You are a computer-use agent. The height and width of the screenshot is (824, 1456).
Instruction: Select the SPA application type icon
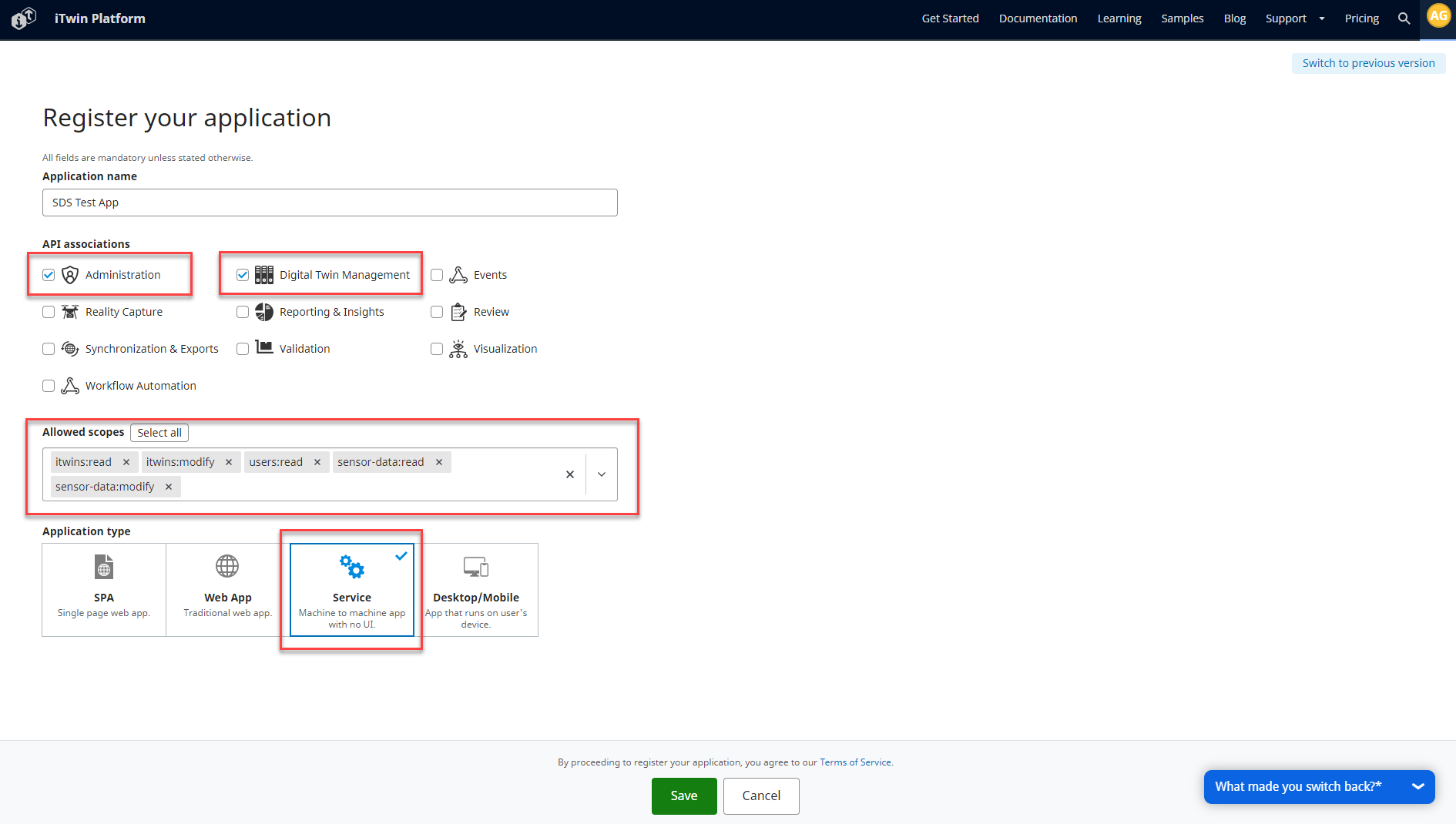104,567
